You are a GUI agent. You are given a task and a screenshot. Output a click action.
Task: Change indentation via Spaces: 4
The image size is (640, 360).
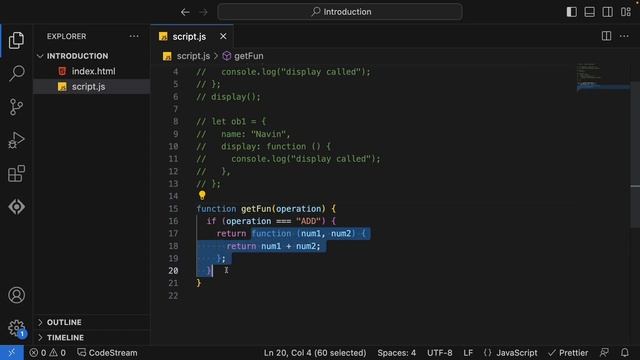click(x=396, y=353)
